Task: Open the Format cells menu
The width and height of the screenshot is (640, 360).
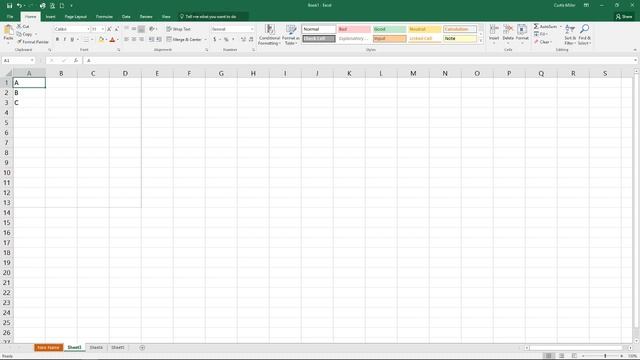Action: coord(522,34)
